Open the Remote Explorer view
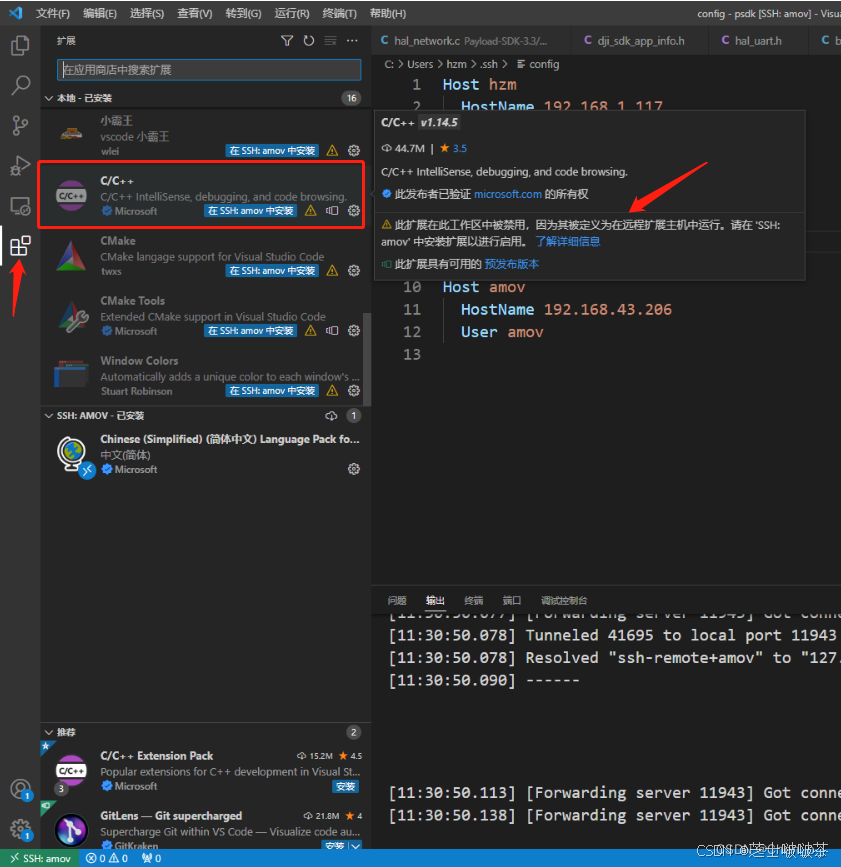841x867 pixels. [20, 206]
